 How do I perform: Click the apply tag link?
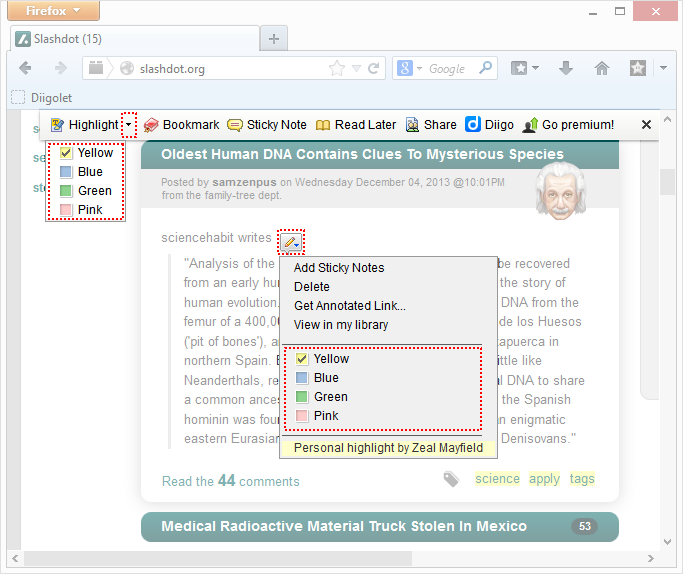coord(544,479)
